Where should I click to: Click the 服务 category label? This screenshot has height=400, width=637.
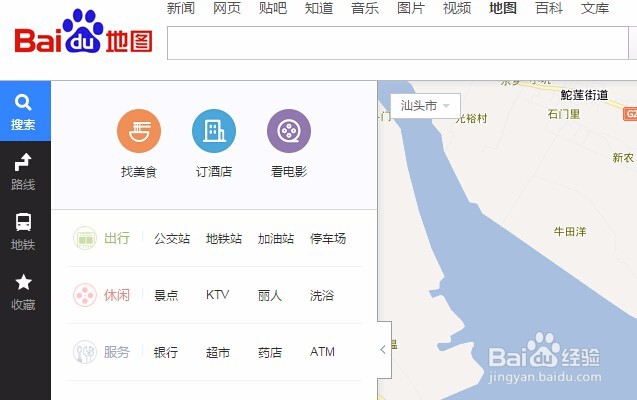click(117, 352)
